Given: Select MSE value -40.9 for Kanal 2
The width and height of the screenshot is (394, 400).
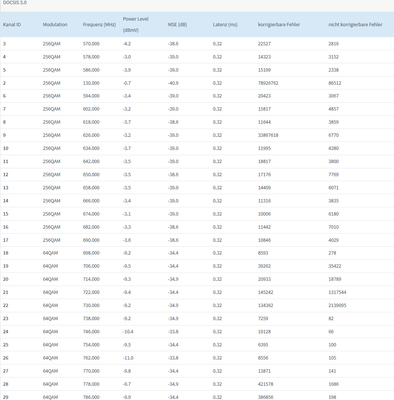Looking at the screenshot, I should point(173,83).
